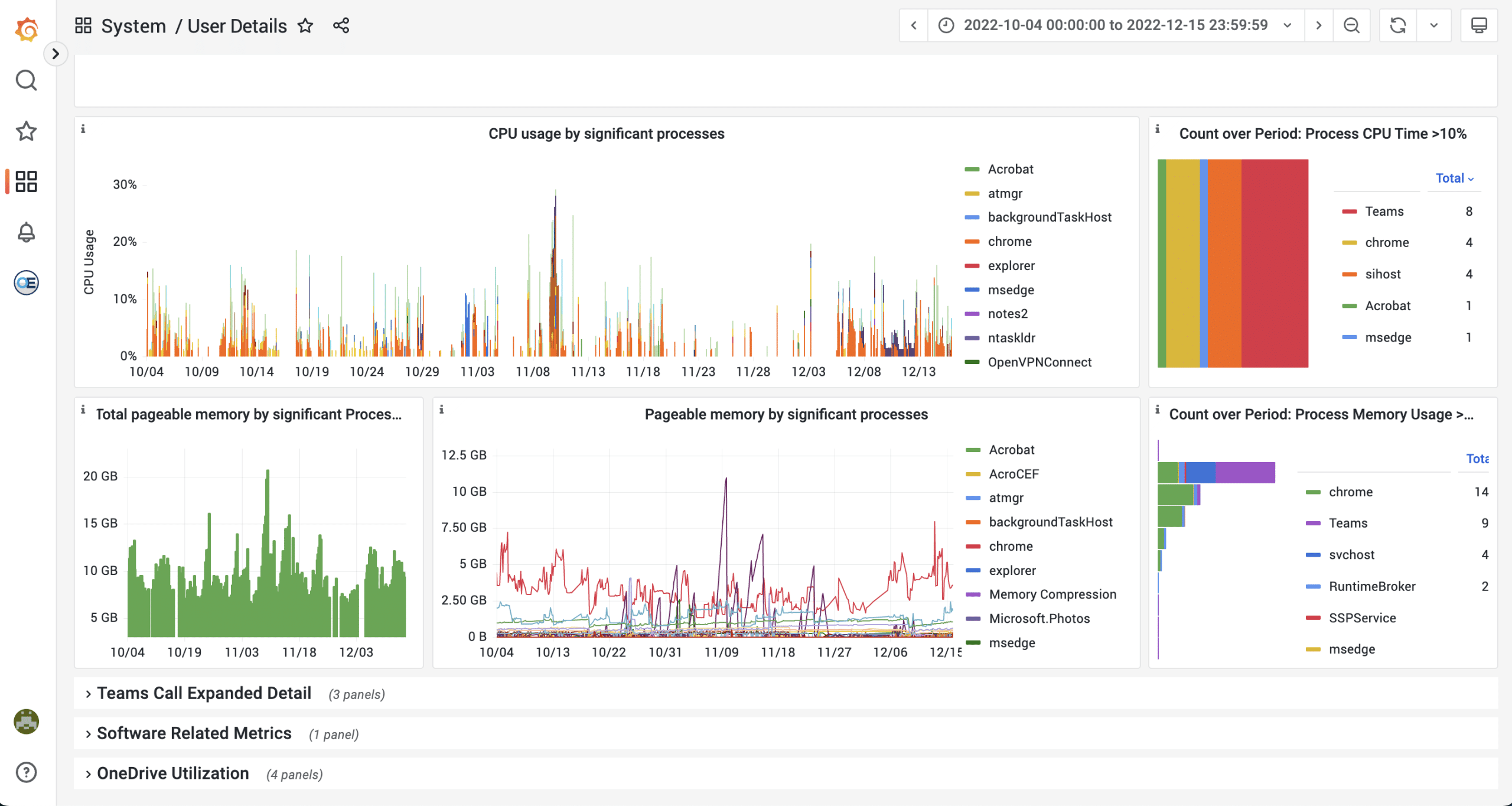Open refresh interval dropdown arrow
Screen dimensions: 1512x806
pyautogui.click(x=1433, y=25)
